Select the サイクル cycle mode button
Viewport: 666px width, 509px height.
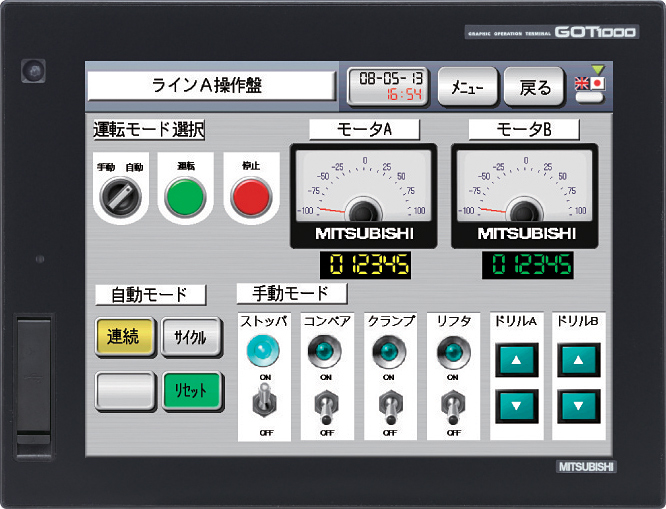[191, 337]
